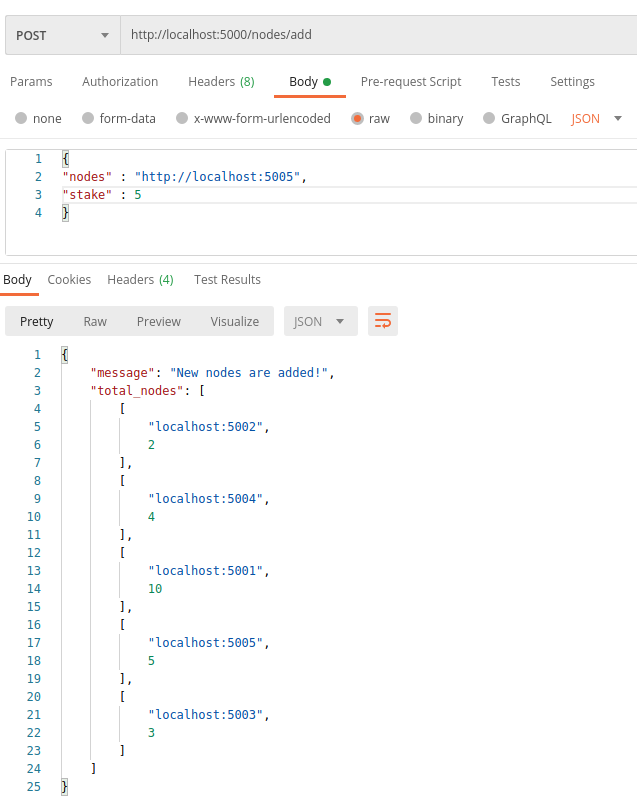Image resolution: width=637 pixels, height=805 pixels.
Task: Click the "localhost:5002" response value
Action: point(206,427)
